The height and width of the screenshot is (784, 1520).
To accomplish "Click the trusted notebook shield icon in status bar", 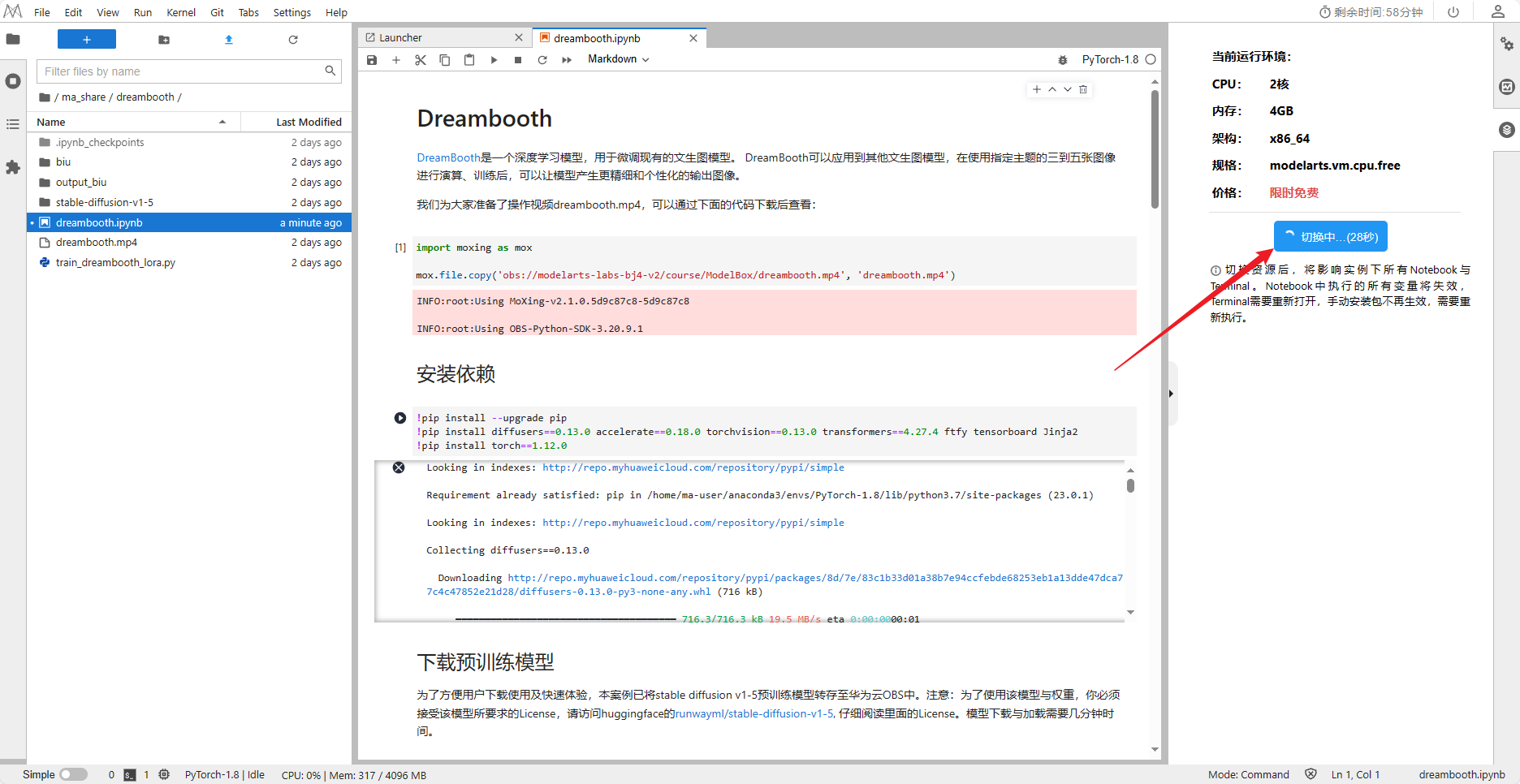I will [1311, 774].
